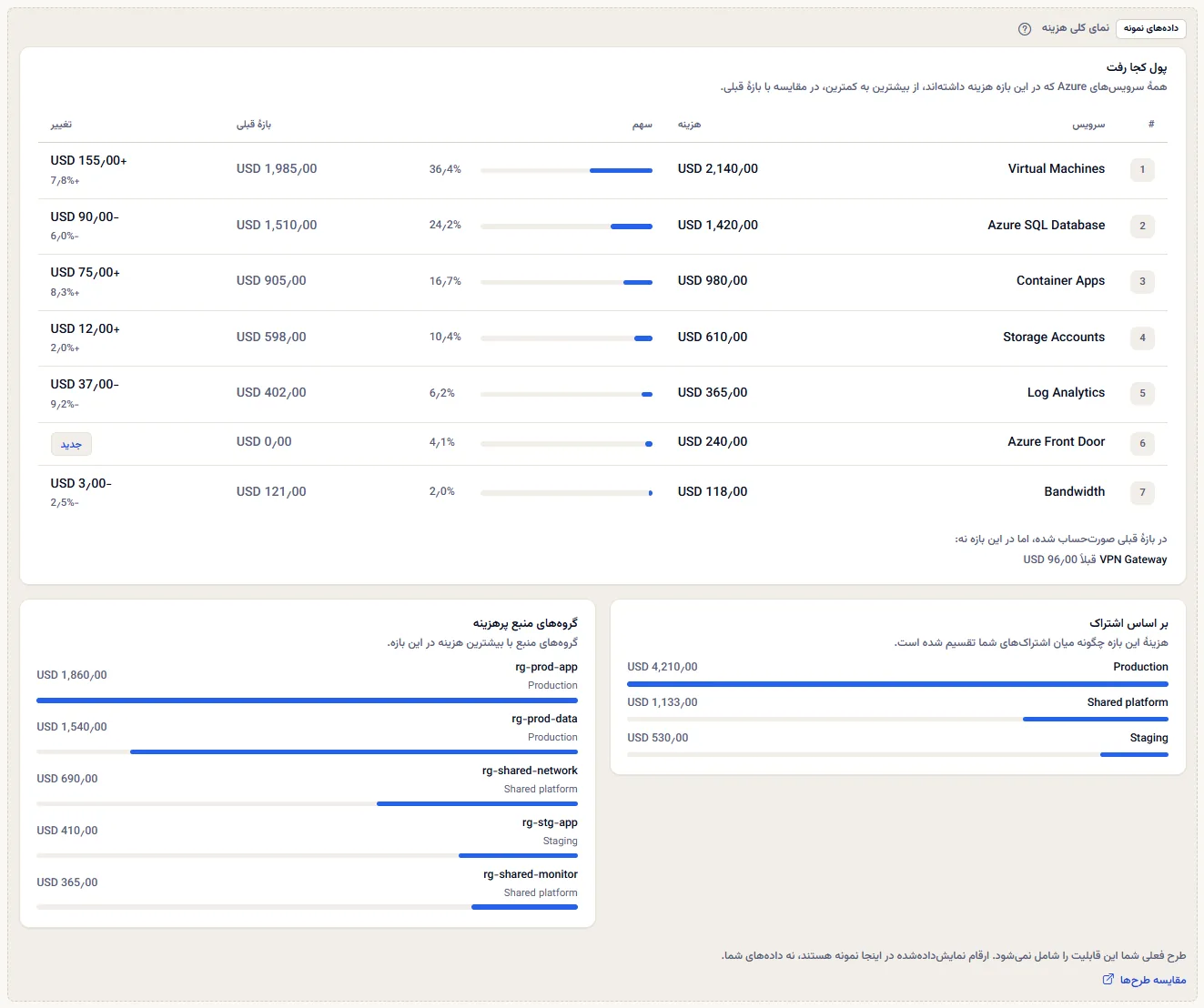This screenshot has height=1008, width=1204.
Task: Click the هزینه column header
Action: click(x=689, y=125)
